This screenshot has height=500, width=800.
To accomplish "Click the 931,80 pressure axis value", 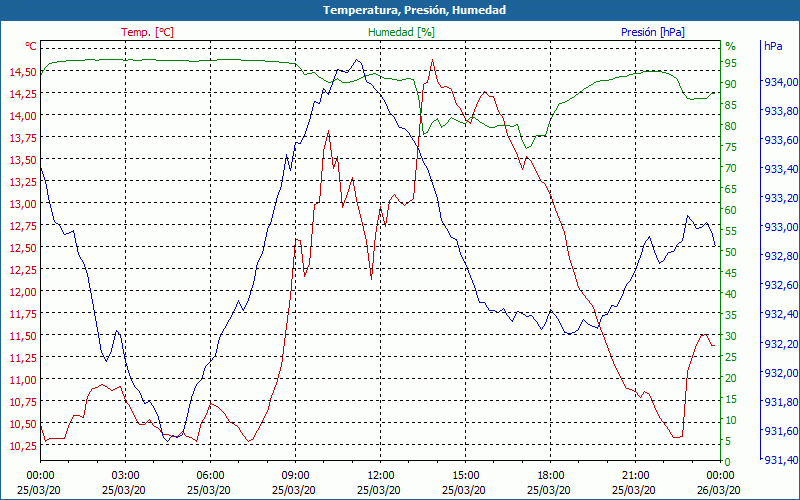I will (781, 402).
